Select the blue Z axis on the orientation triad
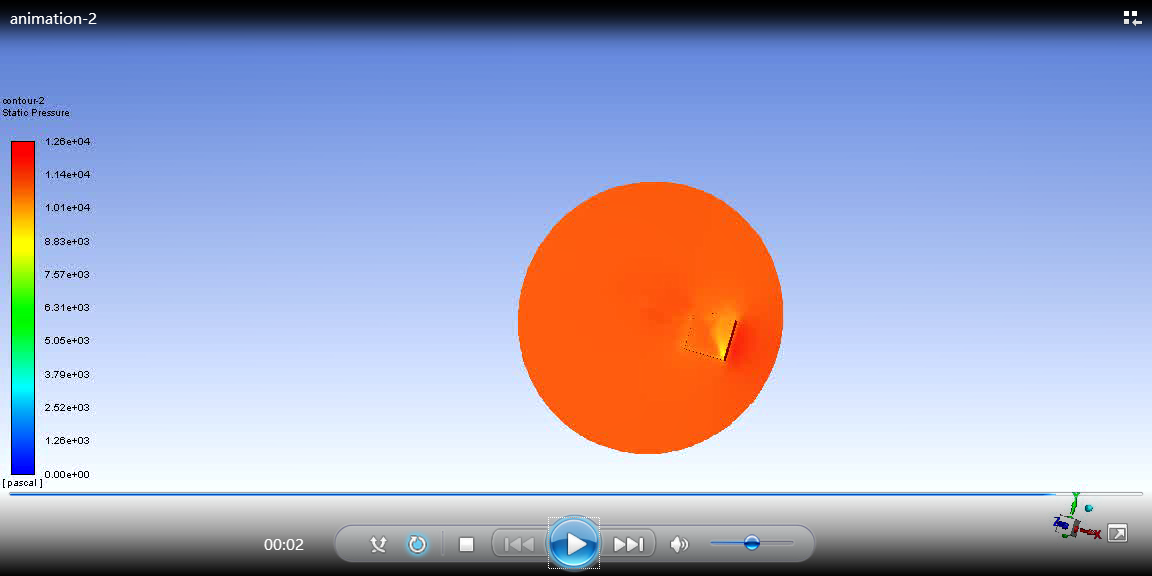The width and height of the screenshot is (1152, 576). (1061, 524)
